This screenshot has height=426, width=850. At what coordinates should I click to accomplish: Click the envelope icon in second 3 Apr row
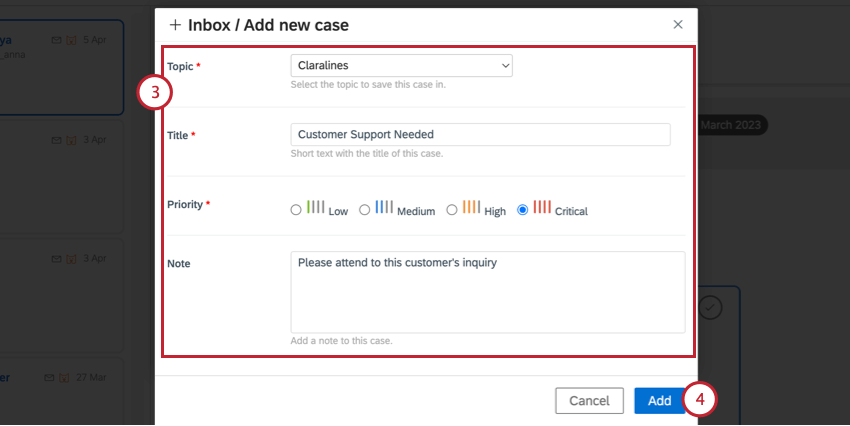pyautogui.click(x=56, y=258)
